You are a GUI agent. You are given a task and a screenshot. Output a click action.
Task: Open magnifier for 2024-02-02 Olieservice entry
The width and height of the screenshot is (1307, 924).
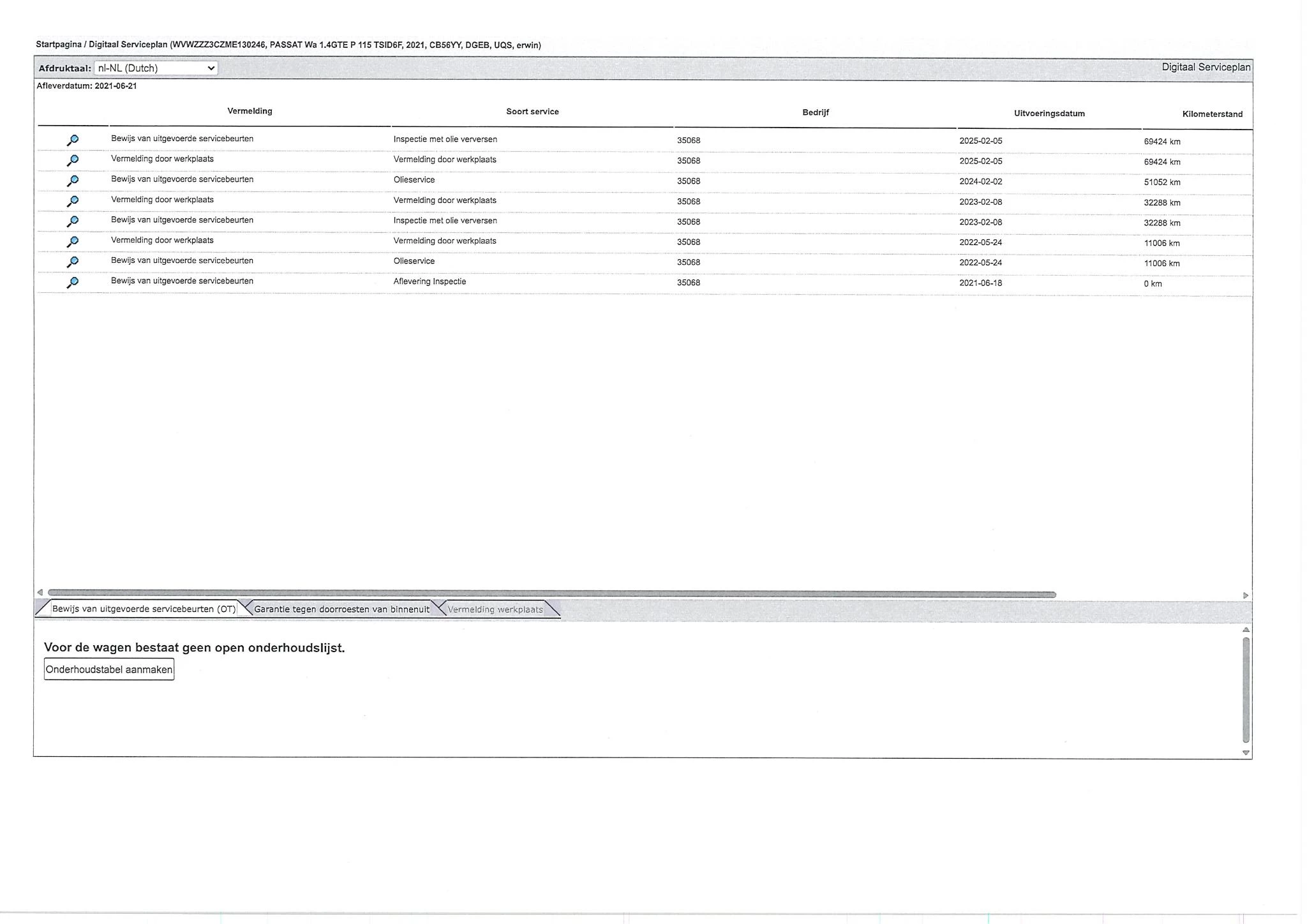73,181
